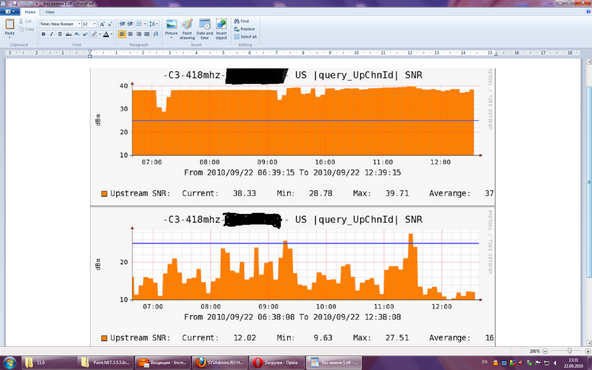592x370 pixels.
Task: Toggle superscript formatting
Action: [x=85, y=34]
